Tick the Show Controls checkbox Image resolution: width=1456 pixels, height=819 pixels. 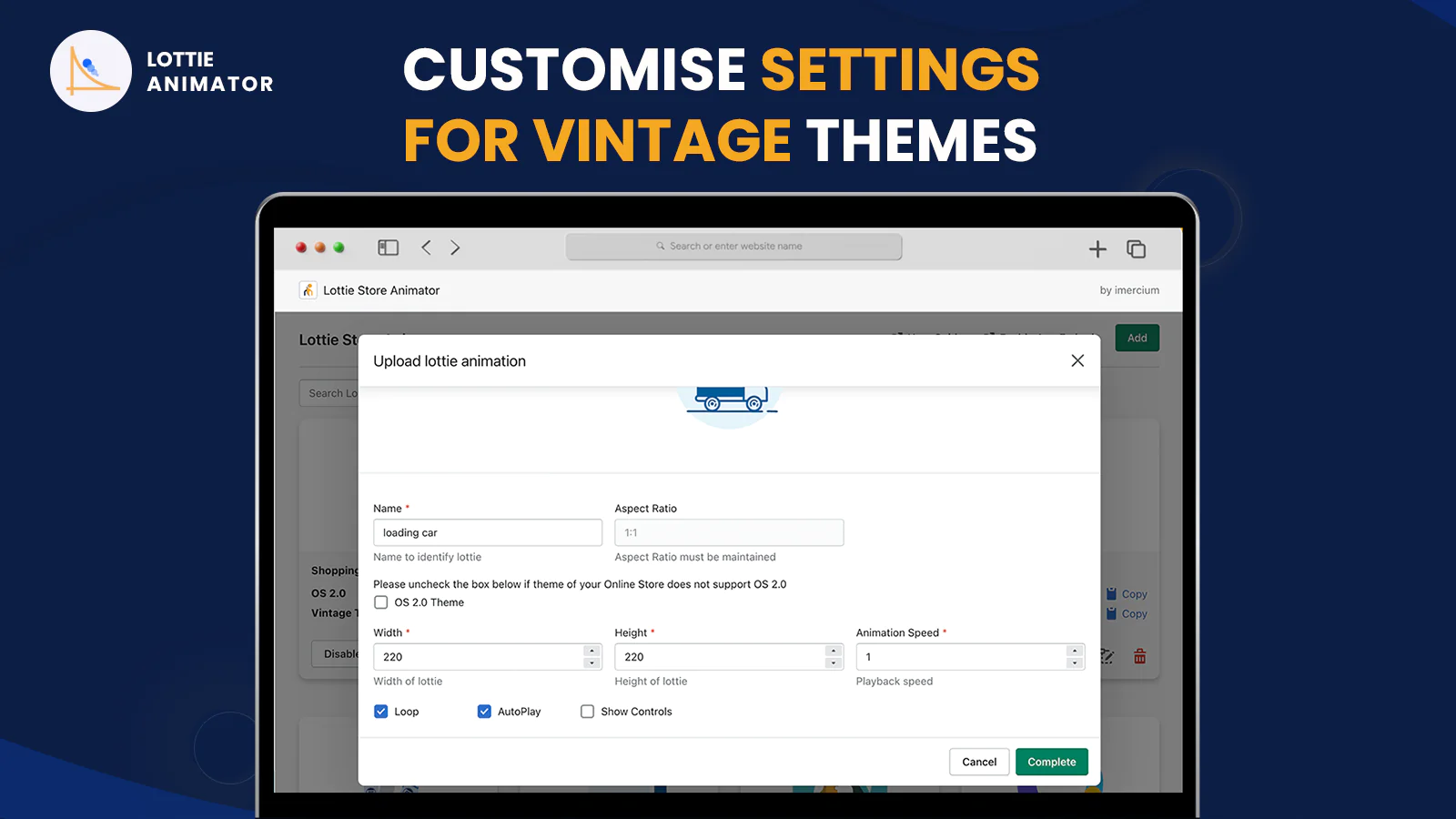(x=588, y=712)
